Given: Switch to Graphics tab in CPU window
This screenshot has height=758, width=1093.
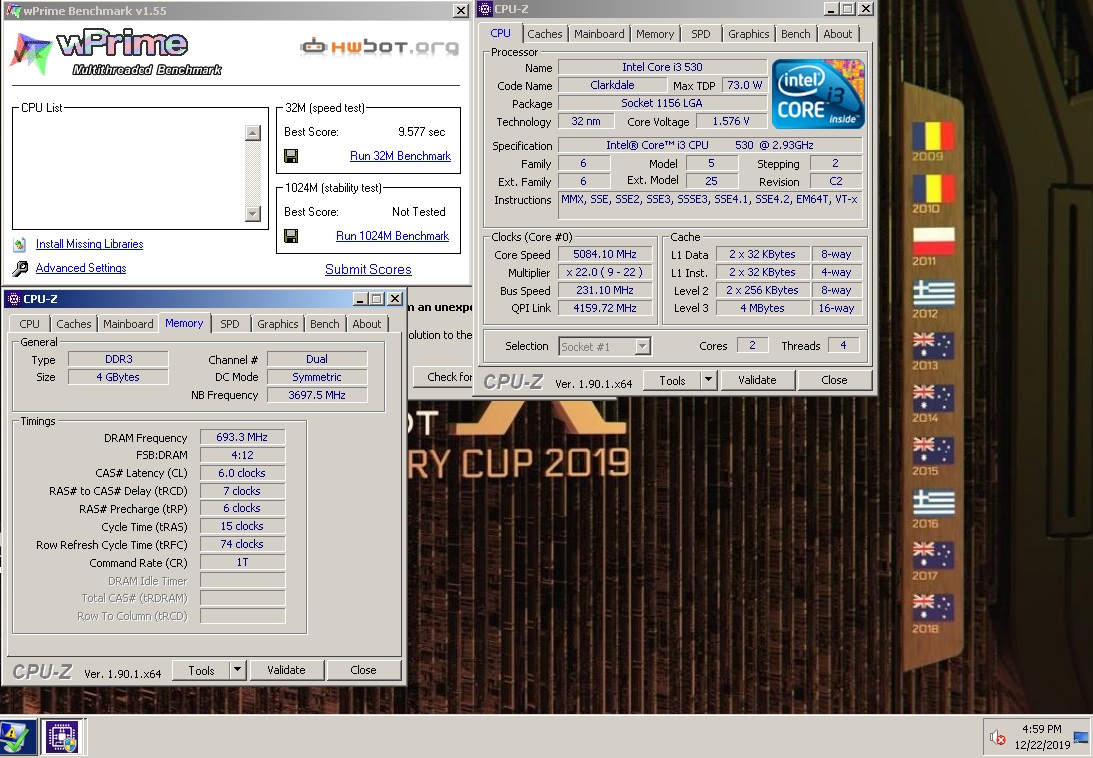Looking at the screenshot, I should click(749, 34).
